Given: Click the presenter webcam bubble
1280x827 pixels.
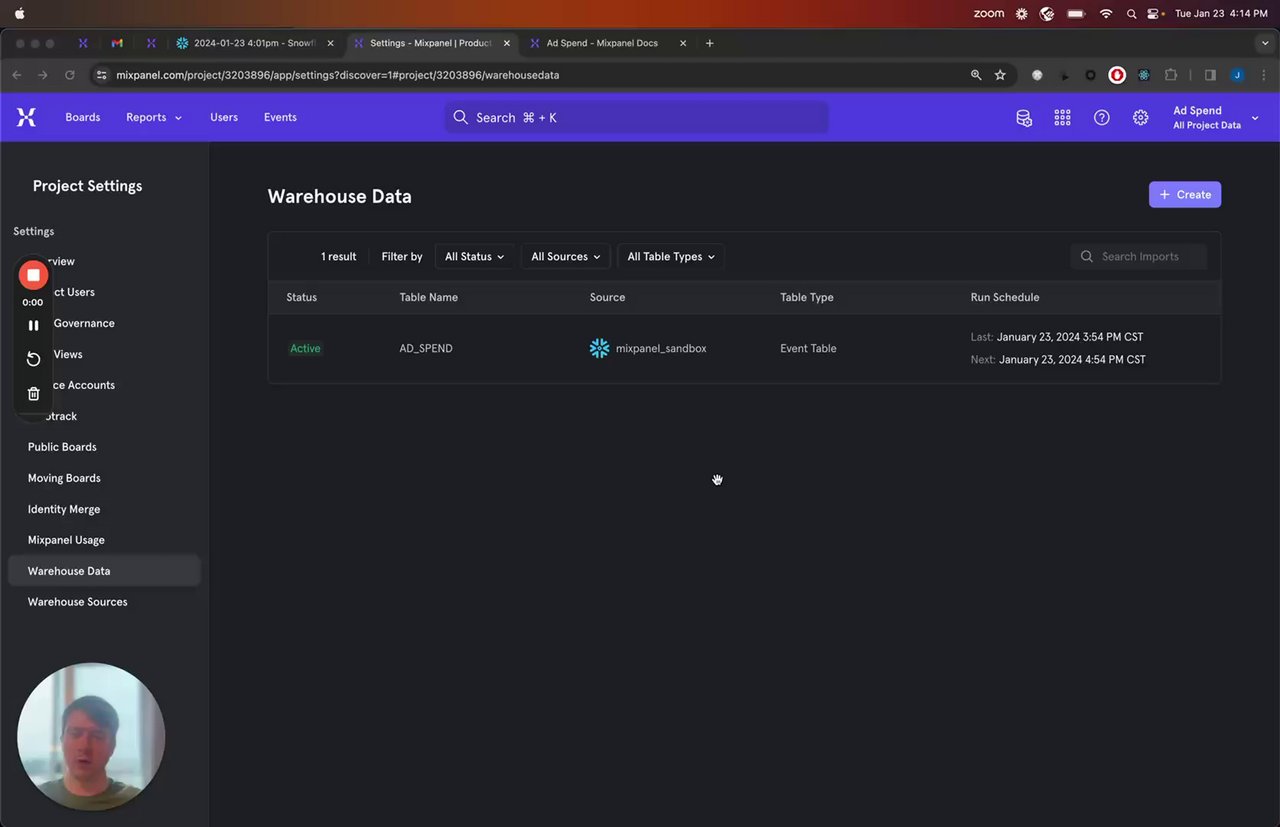Looking at the screenshot, I should (91, 737).
